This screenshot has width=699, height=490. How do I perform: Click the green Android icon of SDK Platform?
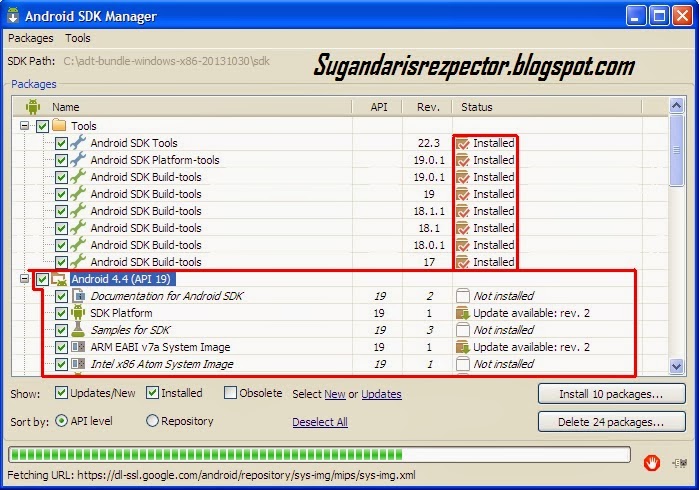click(78, 313)
